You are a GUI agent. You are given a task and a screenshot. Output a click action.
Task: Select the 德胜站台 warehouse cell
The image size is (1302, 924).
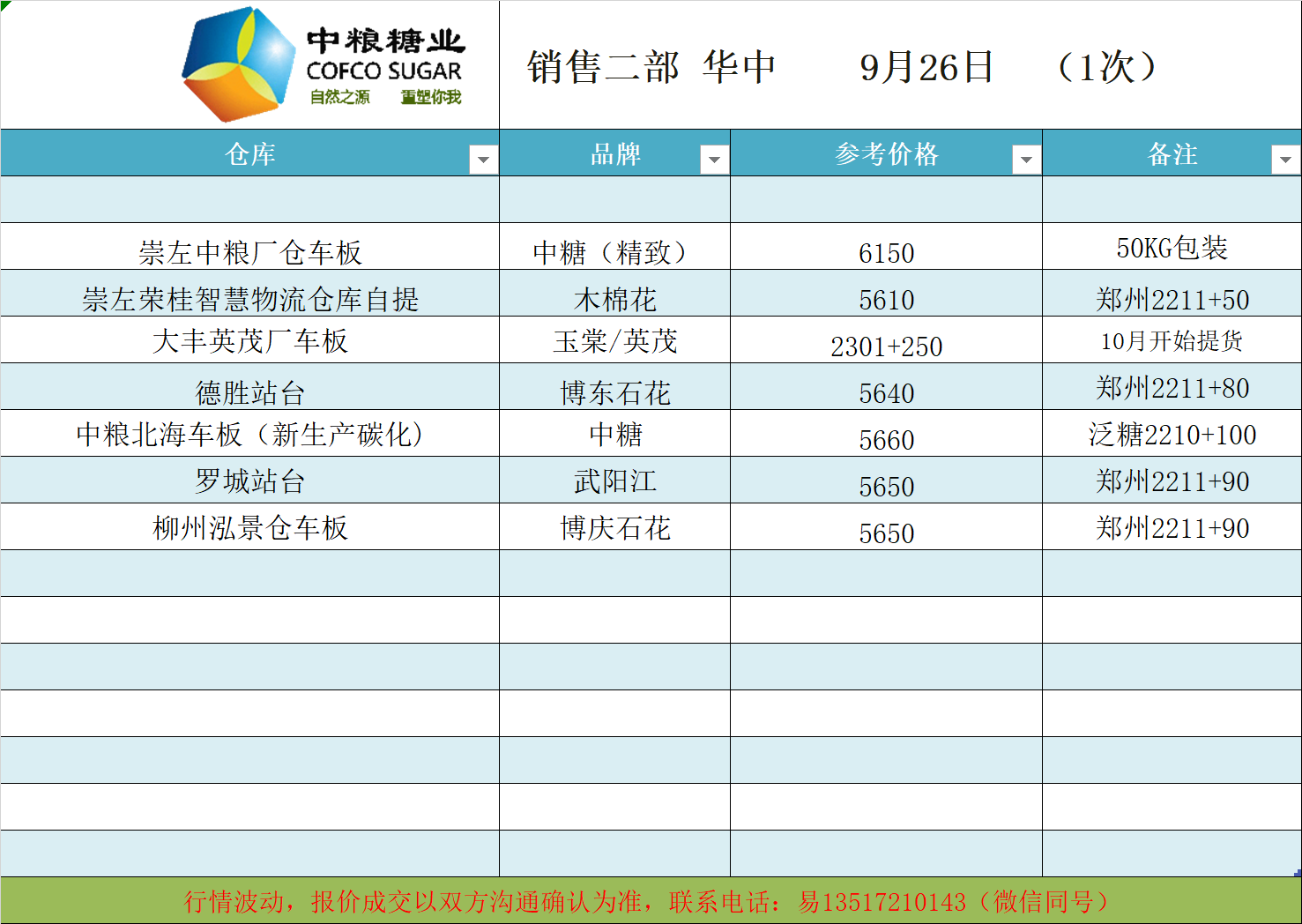250,392
